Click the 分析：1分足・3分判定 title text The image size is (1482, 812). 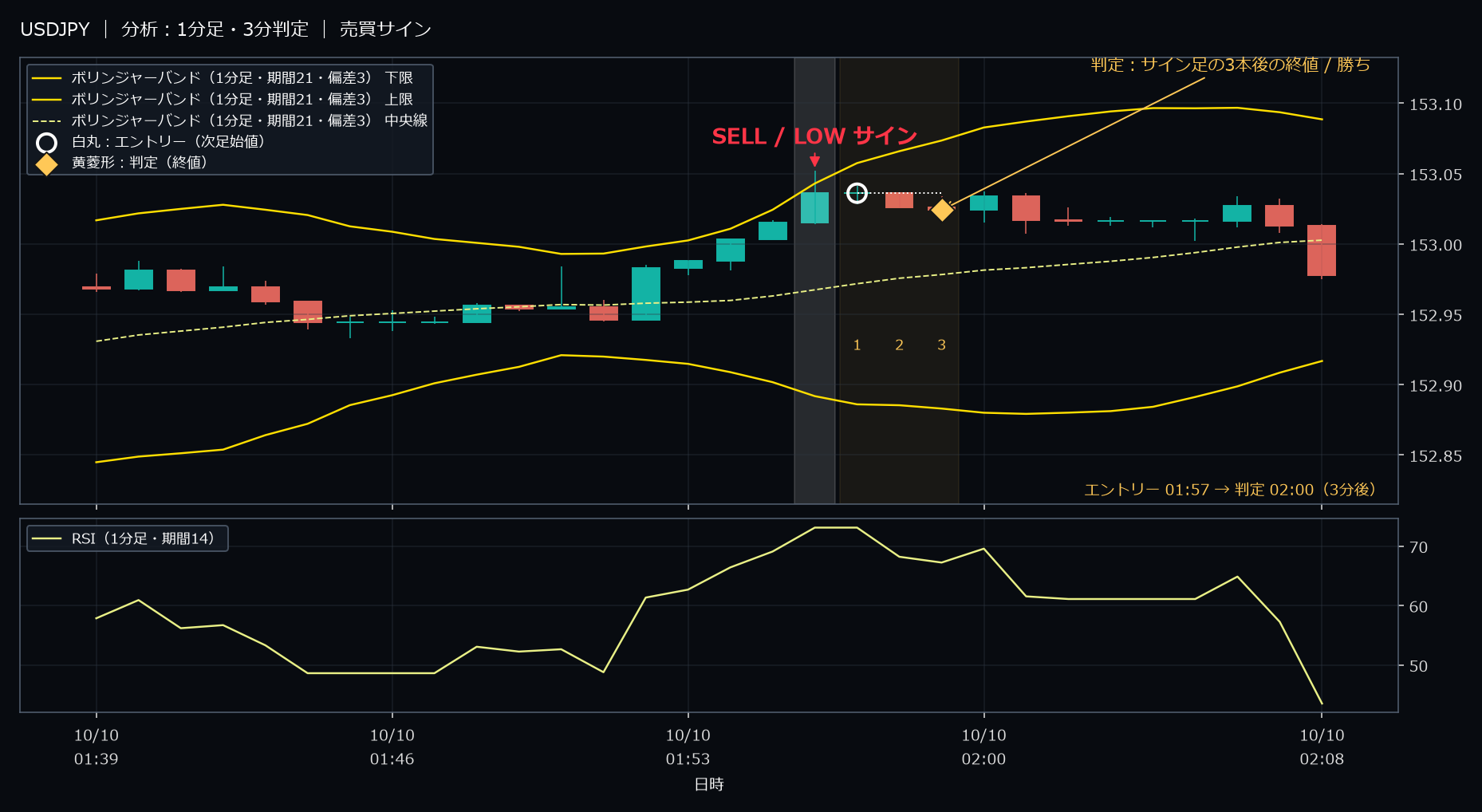(x=215, y=30)
